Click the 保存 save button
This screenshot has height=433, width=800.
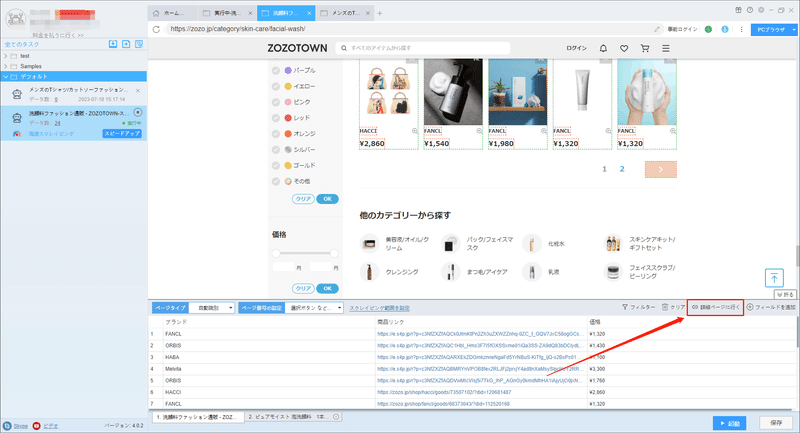point(776,423)
